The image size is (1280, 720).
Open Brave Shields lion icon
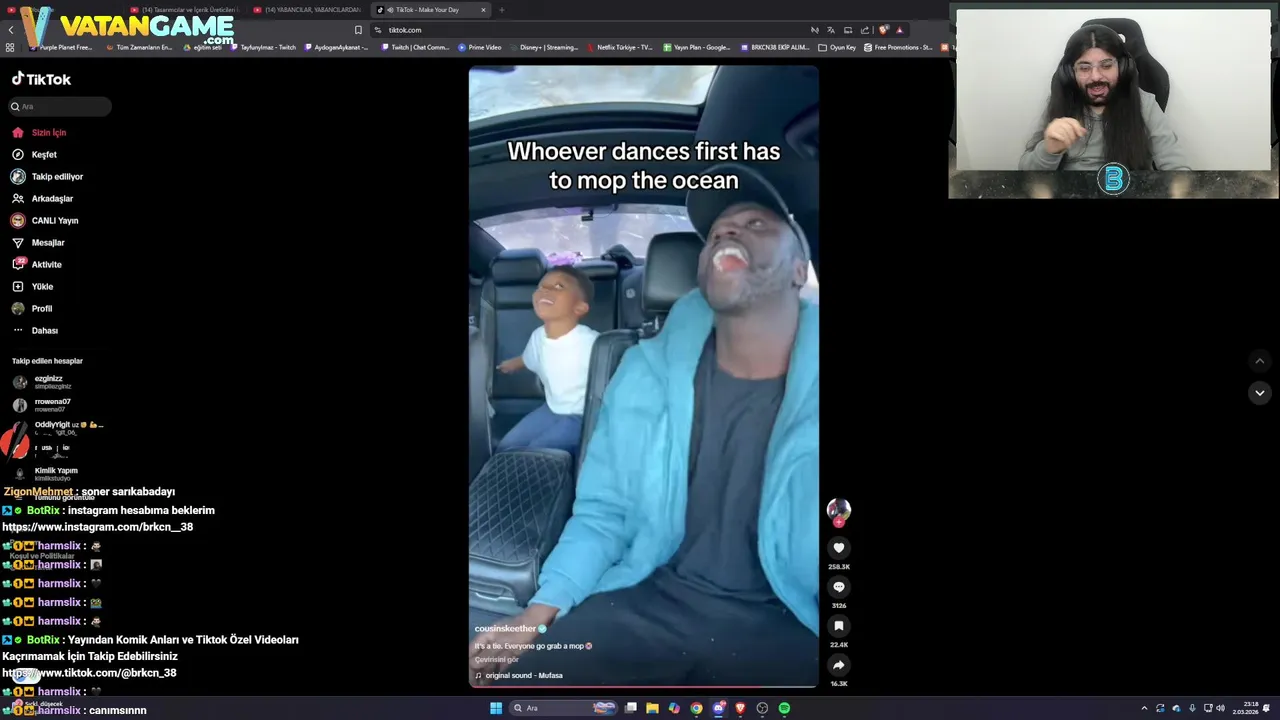(x=883, y=30)
